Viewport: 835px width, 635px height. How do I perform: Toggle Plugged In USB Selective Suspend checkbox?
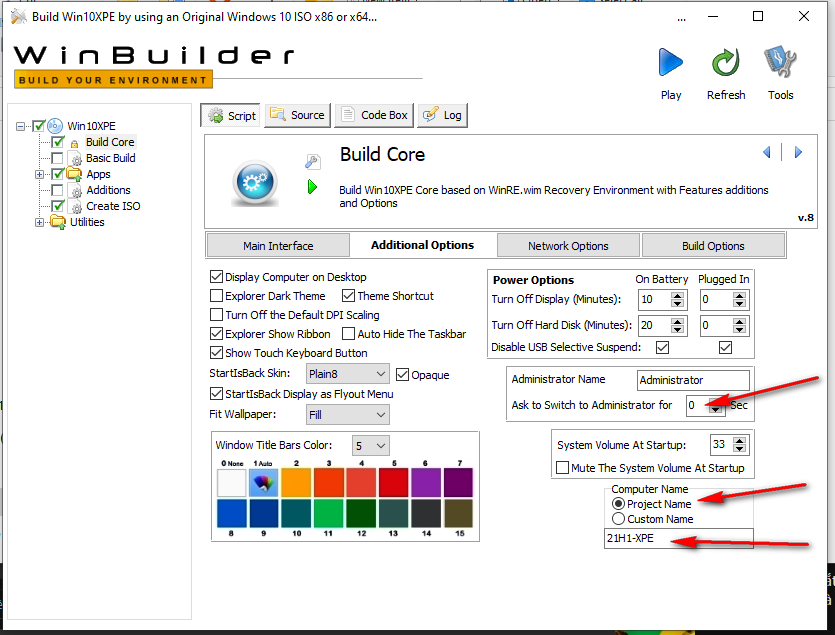tap(725, 347)
